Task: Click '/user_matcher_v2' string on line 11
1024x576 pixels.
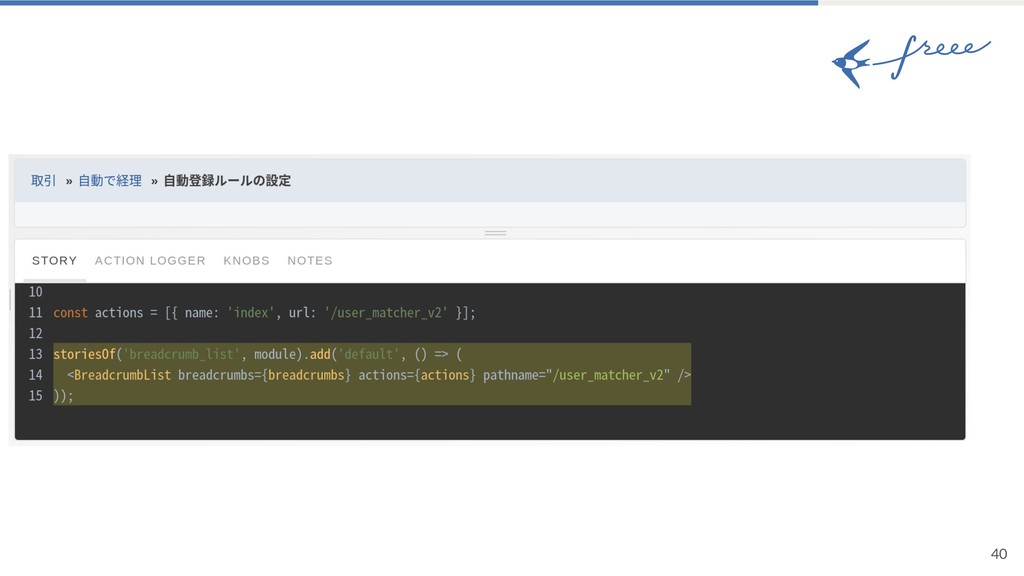Action: tap(386, 313)
